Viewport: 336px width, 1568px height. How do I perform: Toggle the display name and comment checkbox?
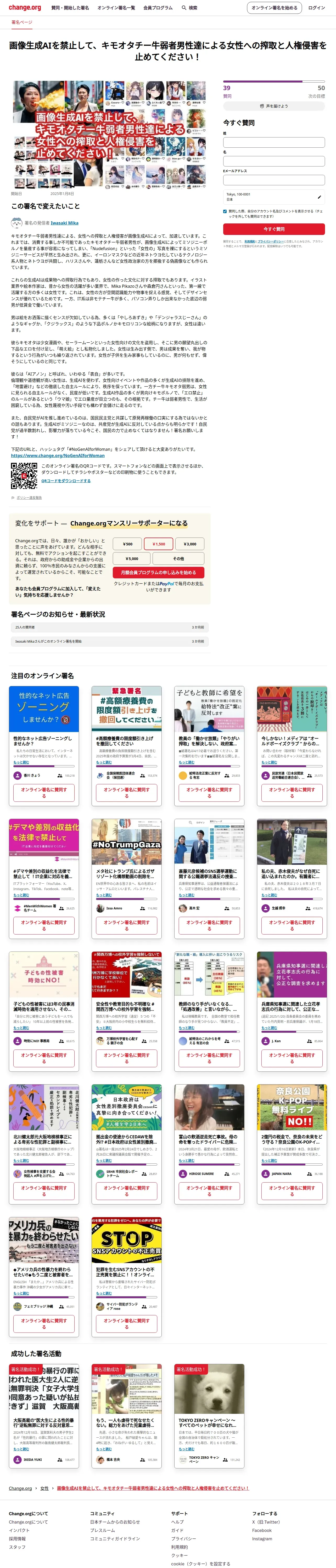click(225, 211)
